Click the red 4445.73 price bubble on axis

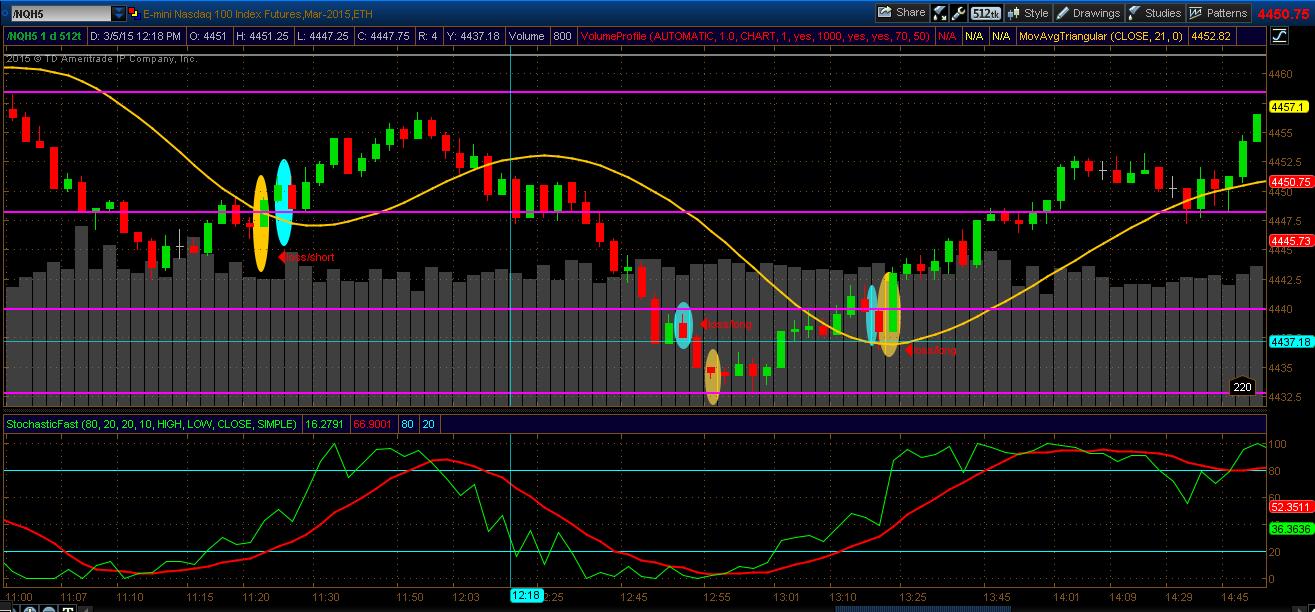pos(1290,241)
